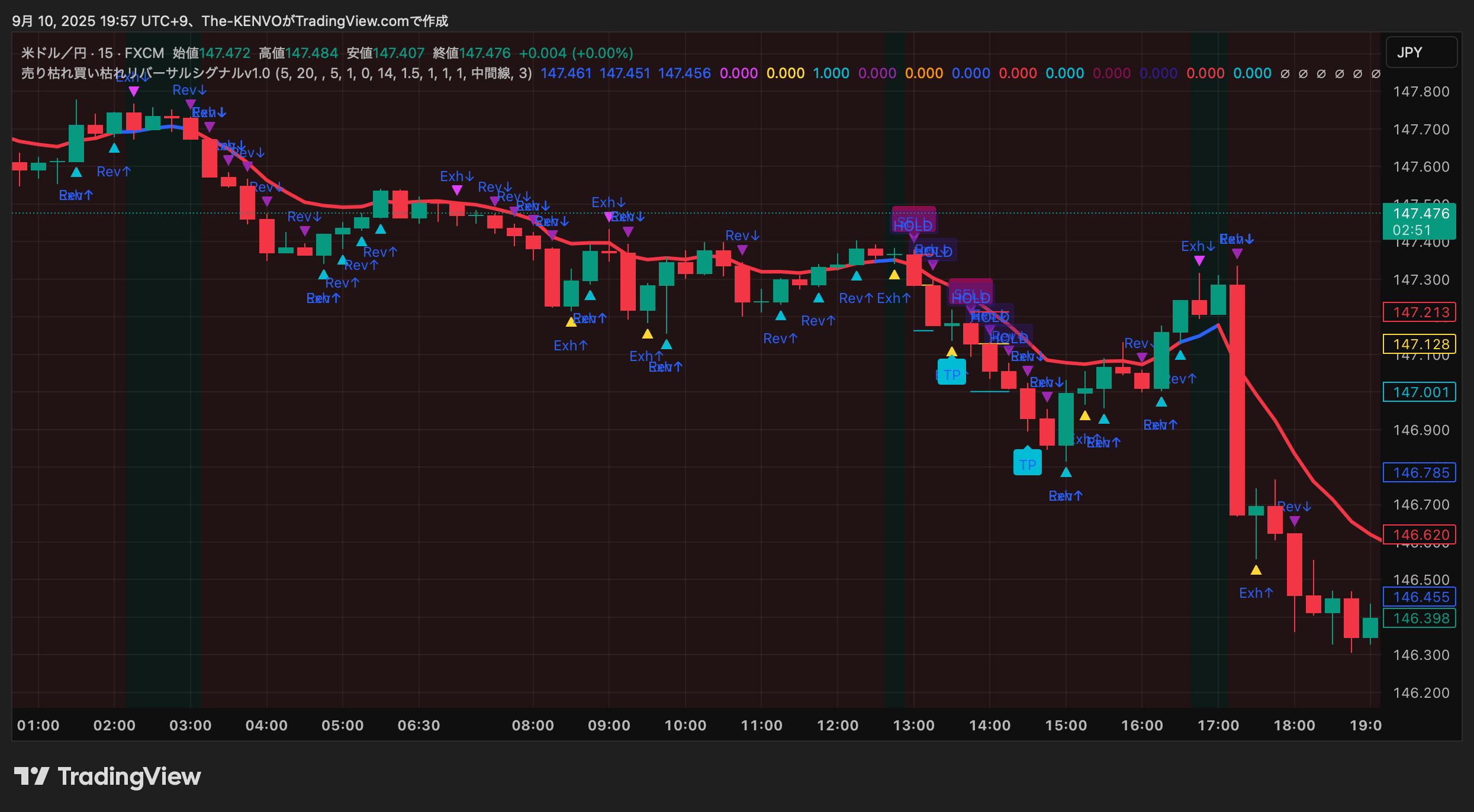
Task: Click the yellow Exh↑ triangle after 17:00
Action: pyautogui.click(x=1256, y=571)
